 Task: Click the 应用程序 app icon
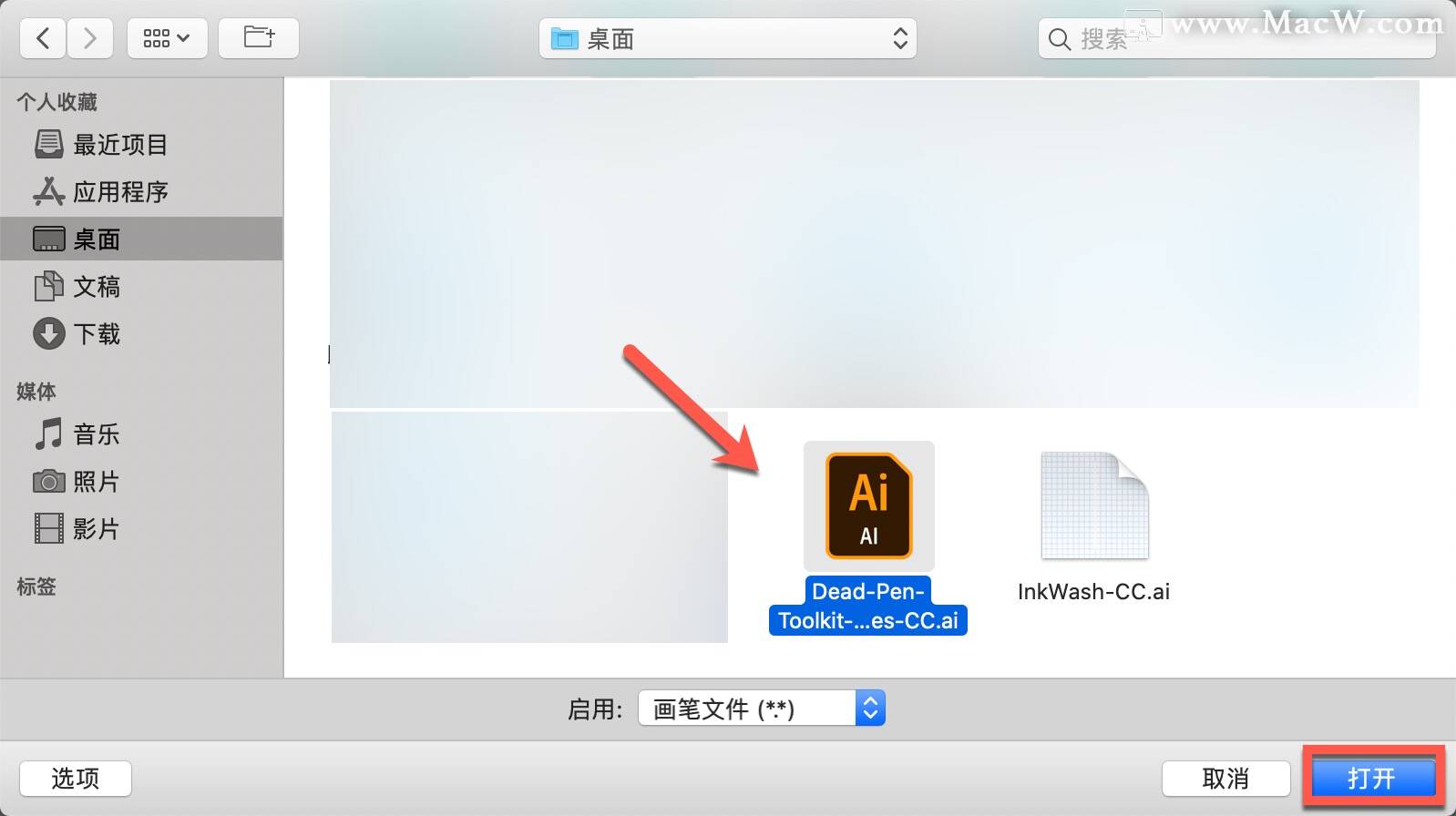(49, 191)
